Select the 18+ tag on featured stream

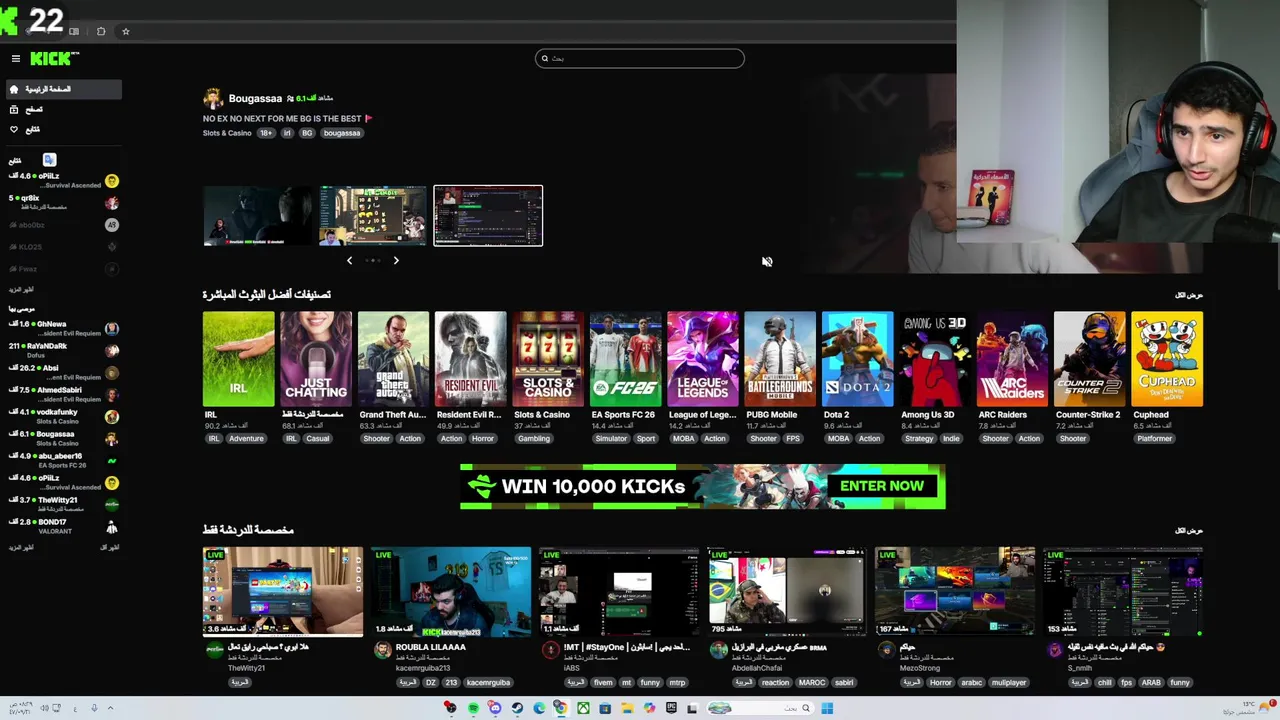click(x=266, y=133)
